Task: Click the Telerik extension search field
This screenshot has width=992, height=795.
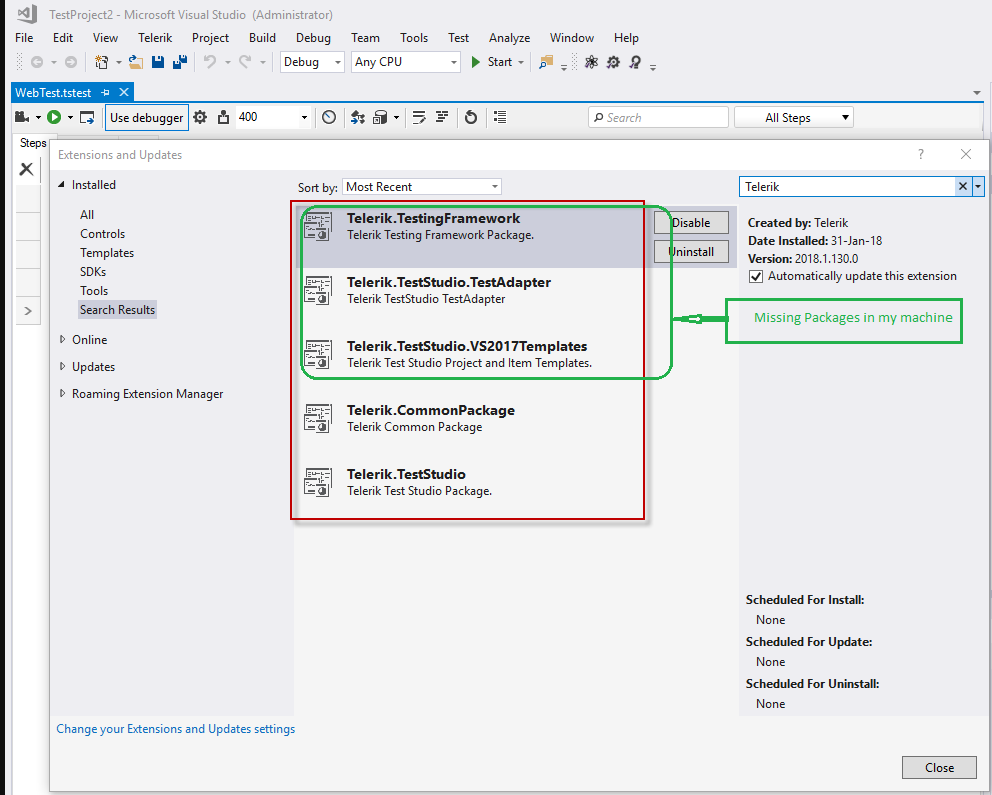Action: click(x=847, y=187)
